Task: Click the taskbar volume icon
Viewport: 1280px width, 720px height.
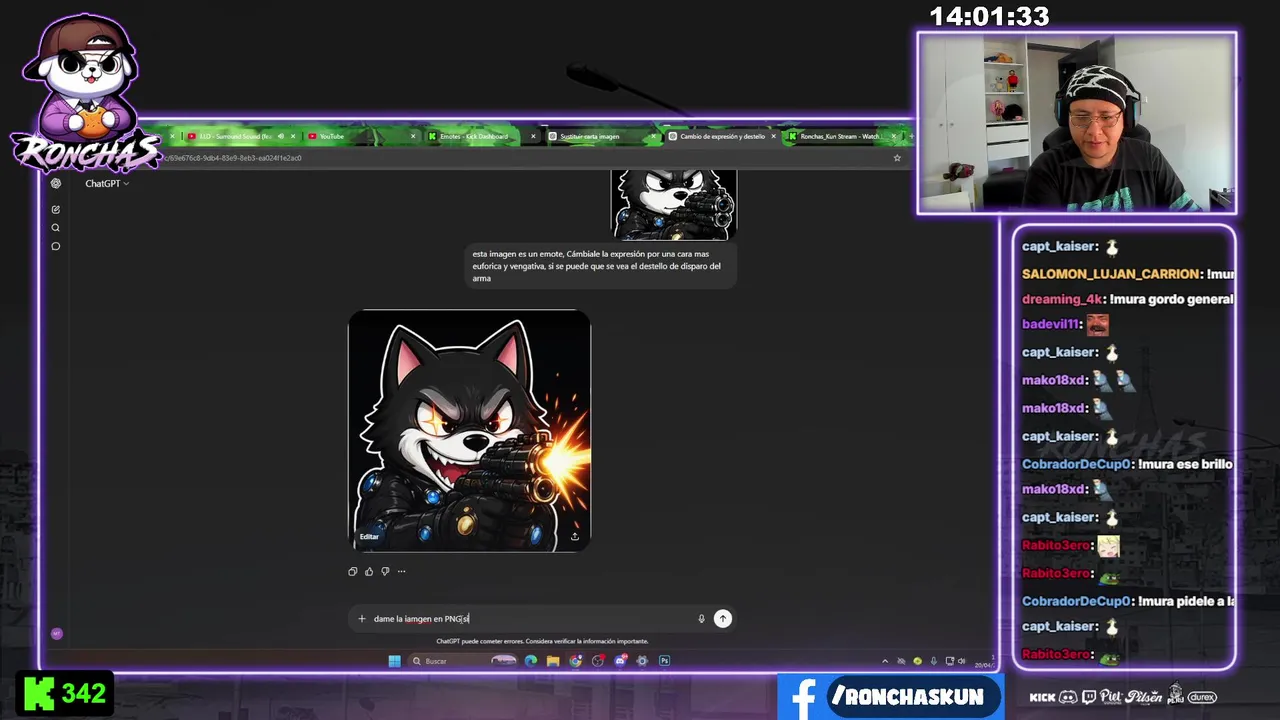Action: tap(962, 661)
